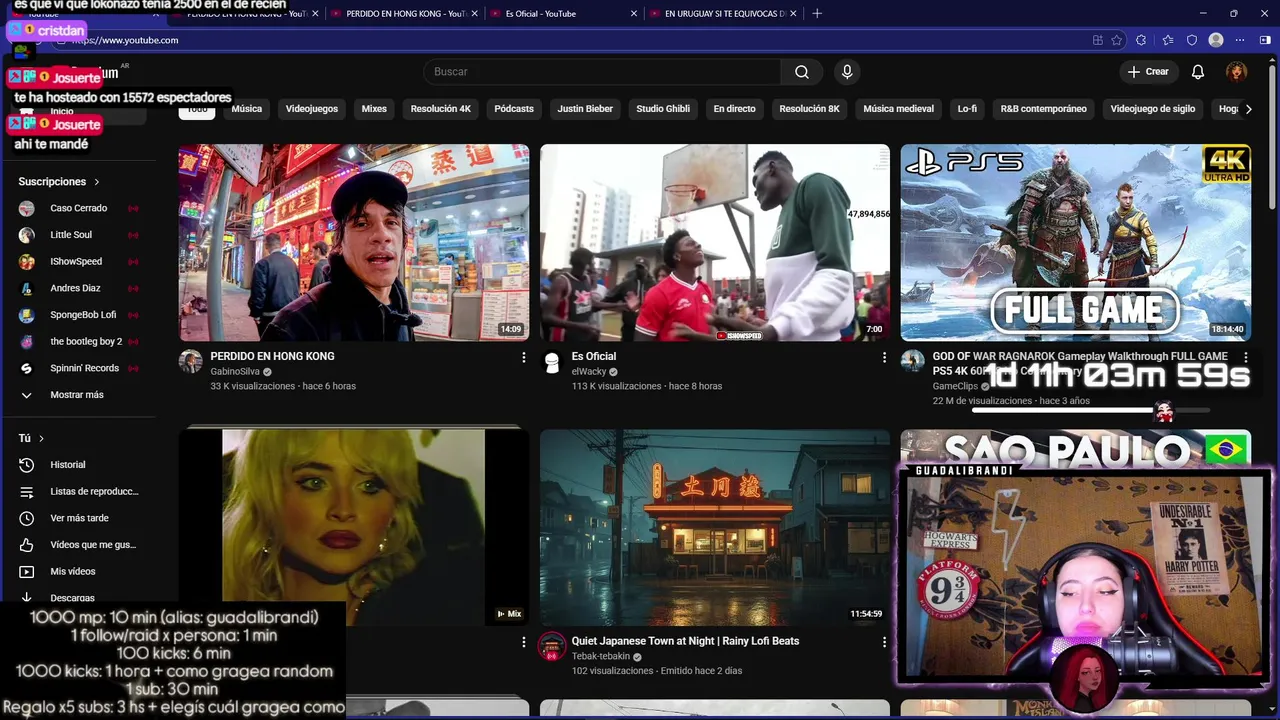Click in the Buscar search field

pyautogui.click(x=602, y=72)
